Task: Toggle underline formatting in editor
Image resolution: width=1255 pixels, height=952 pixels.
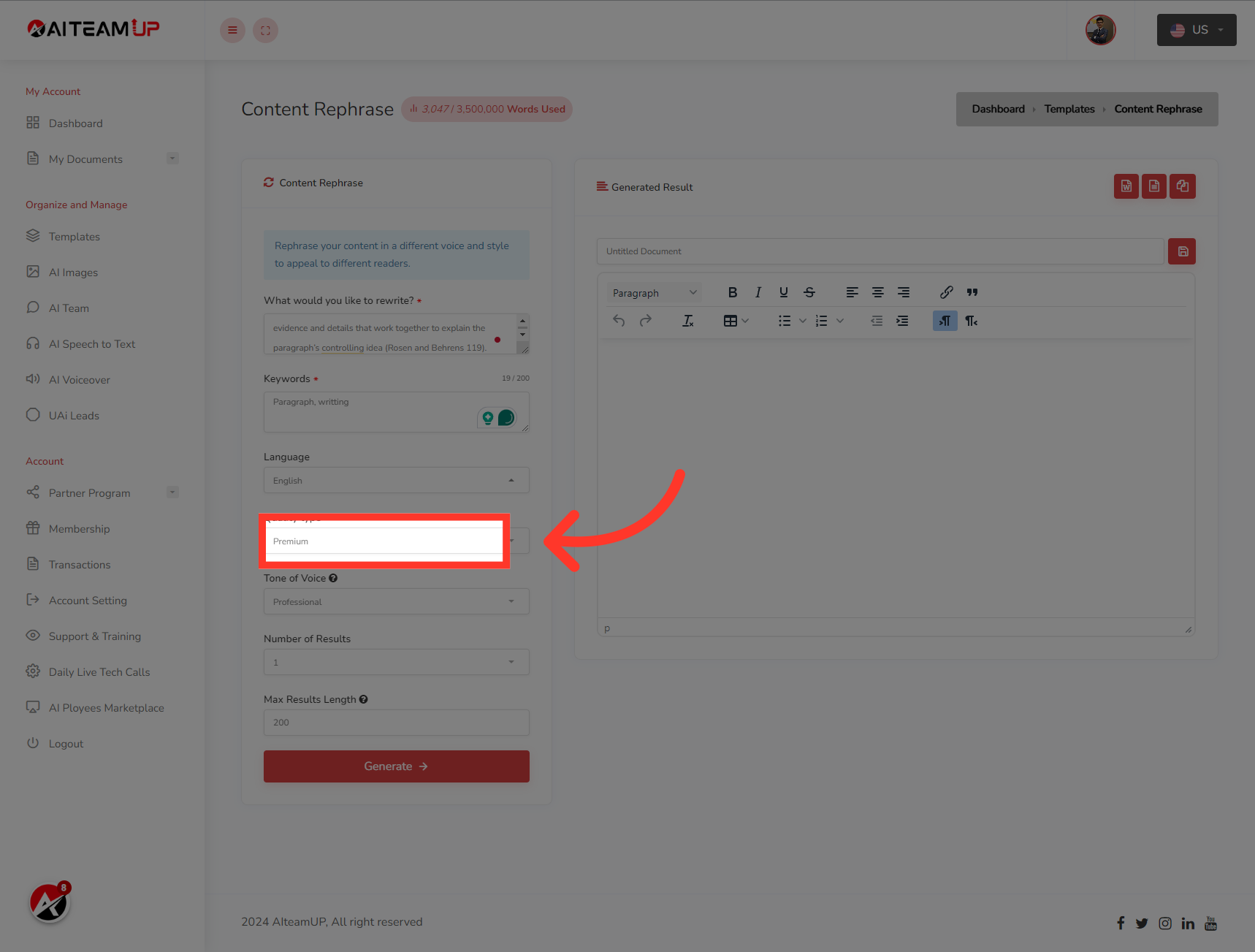Action: [784, 292]
